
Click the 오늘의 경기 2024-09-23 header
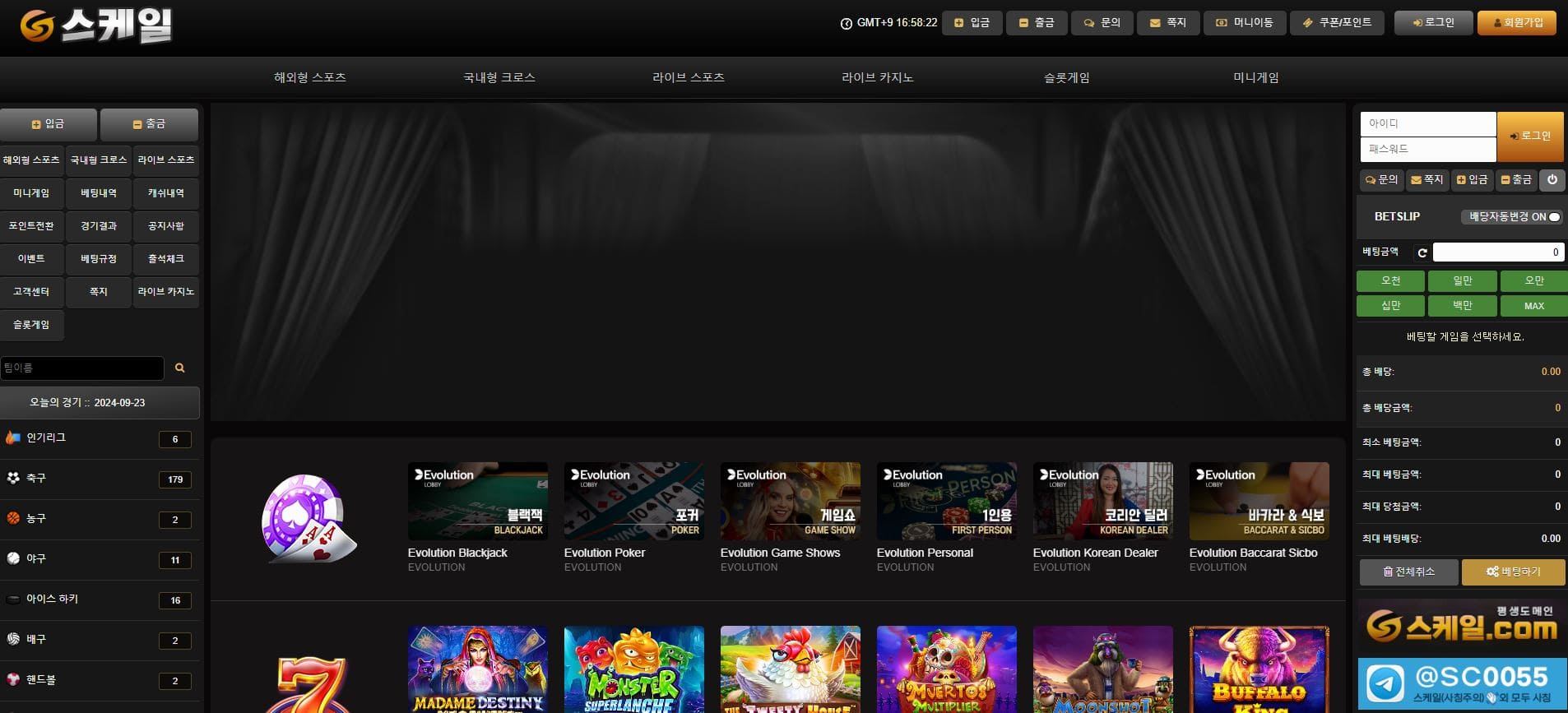click(100, 403)
